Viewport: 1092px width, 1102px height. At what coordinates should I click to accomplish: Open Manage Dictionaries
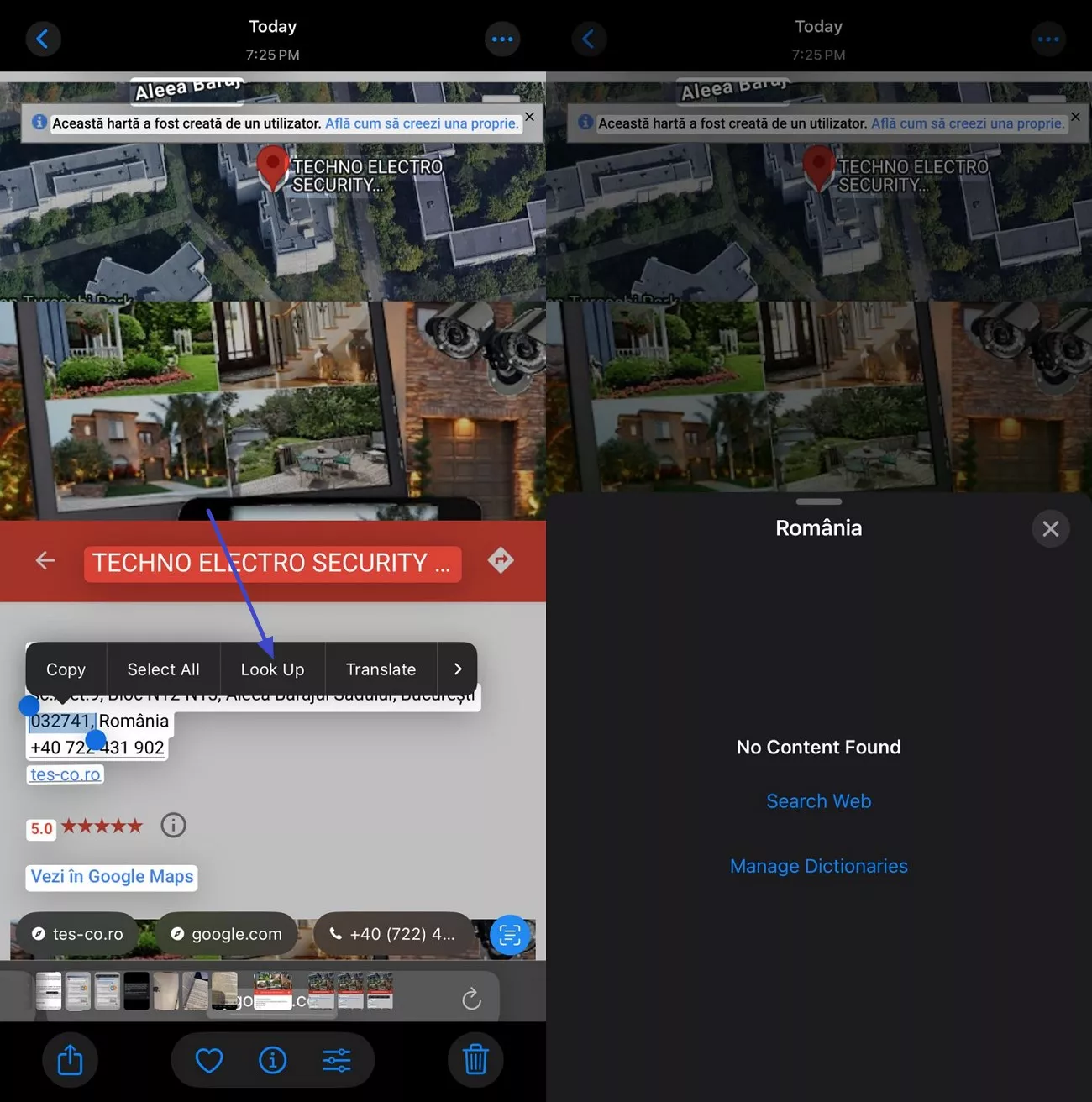(818, 865)
